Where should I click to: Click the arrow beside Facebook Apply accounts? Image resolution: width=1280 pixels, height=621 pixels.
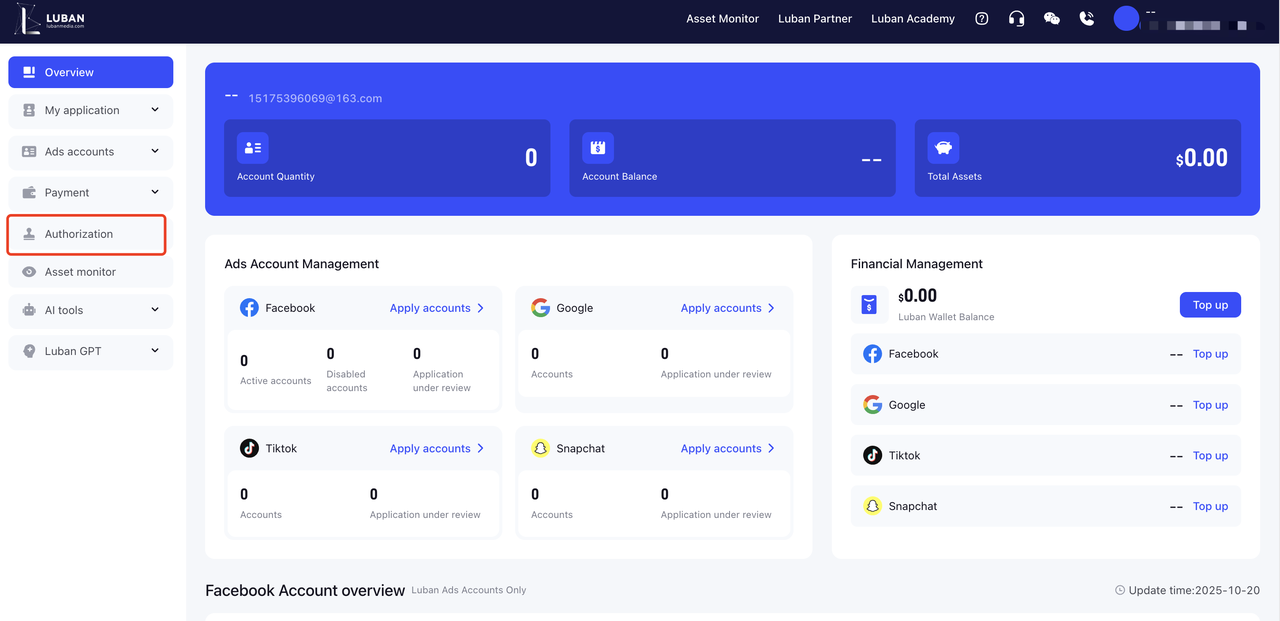(x=481, y=308)
